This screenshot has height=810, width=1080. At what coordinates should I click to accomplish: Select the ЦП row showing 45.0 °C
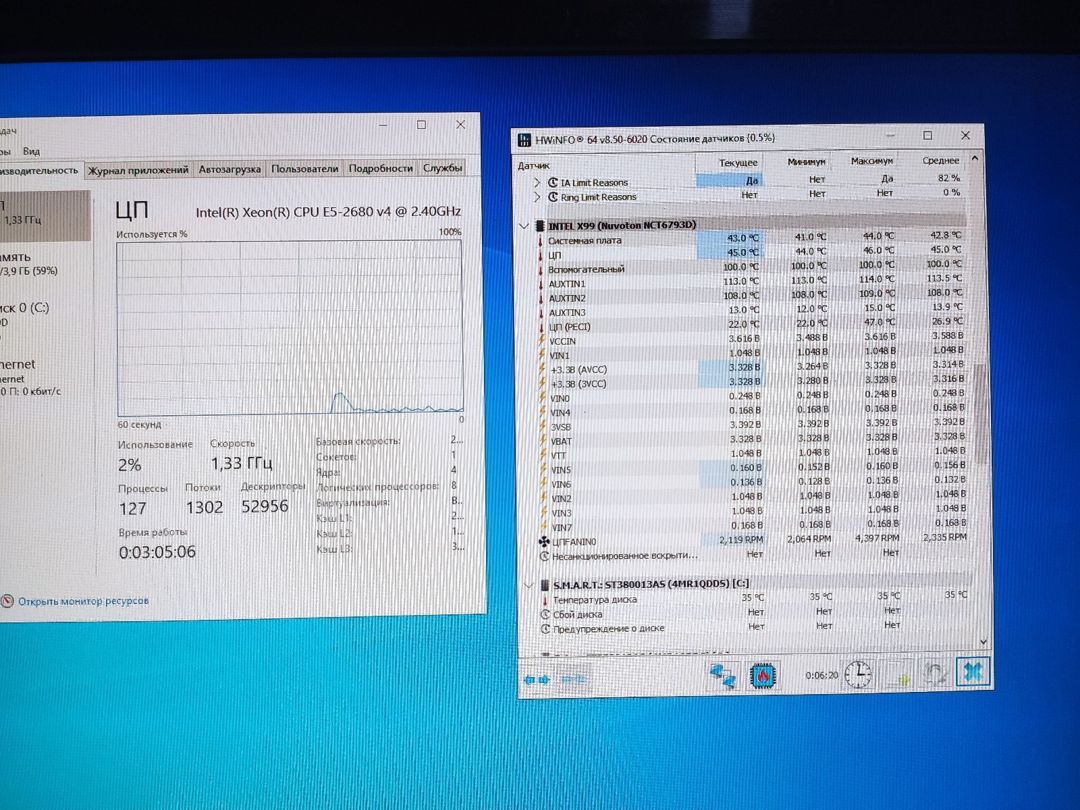[x=751, y=253]
